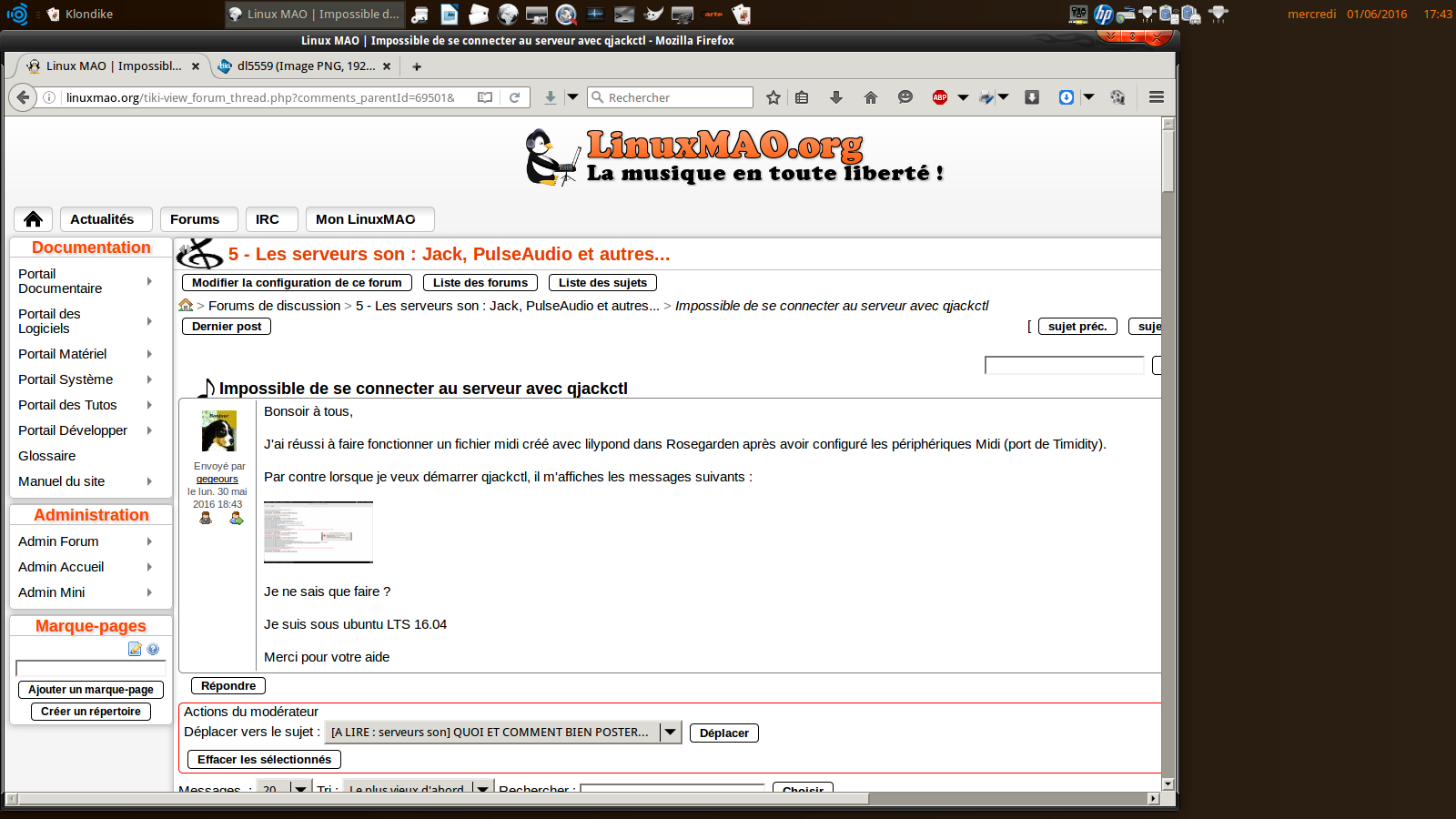
Task: Click the chat smiley toolbar icon
Action: click(x=905, y=97)
